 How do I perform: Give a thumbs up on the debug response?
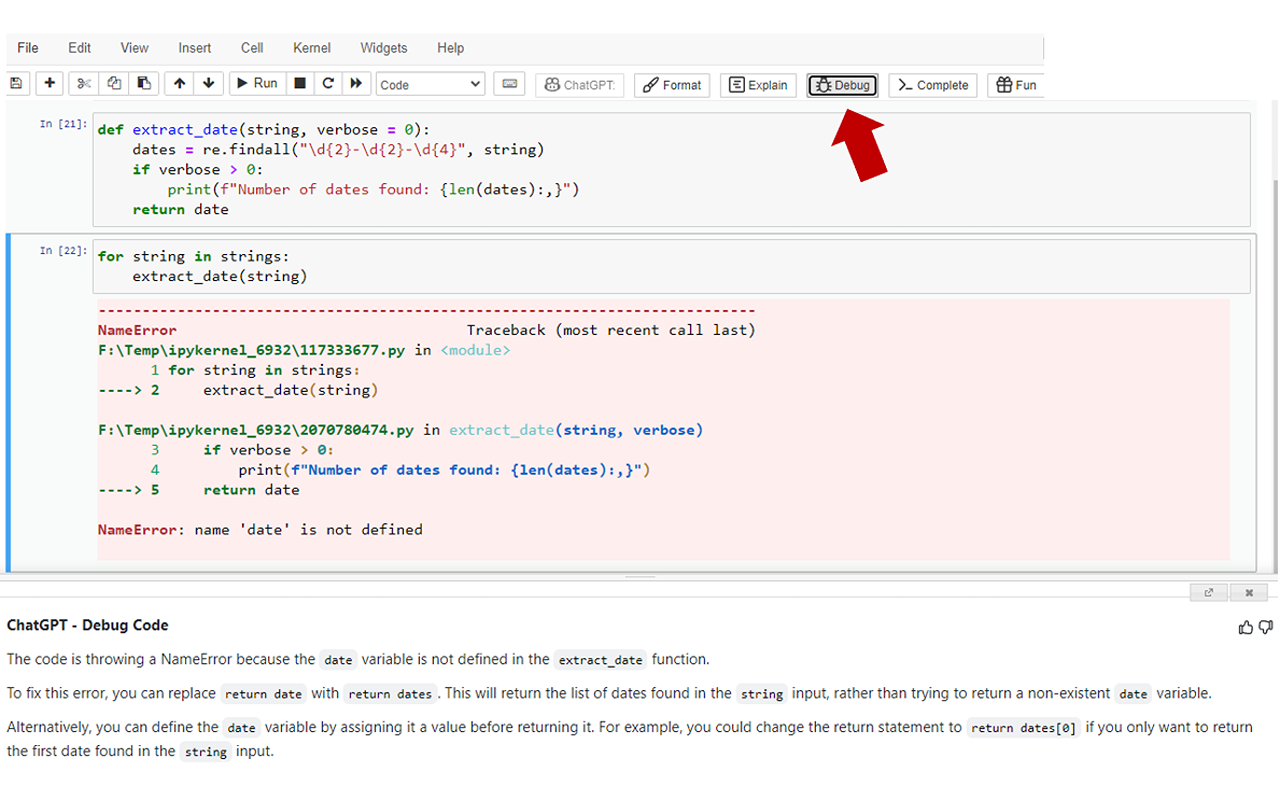pyautogui.click(x=1245, y=627)
